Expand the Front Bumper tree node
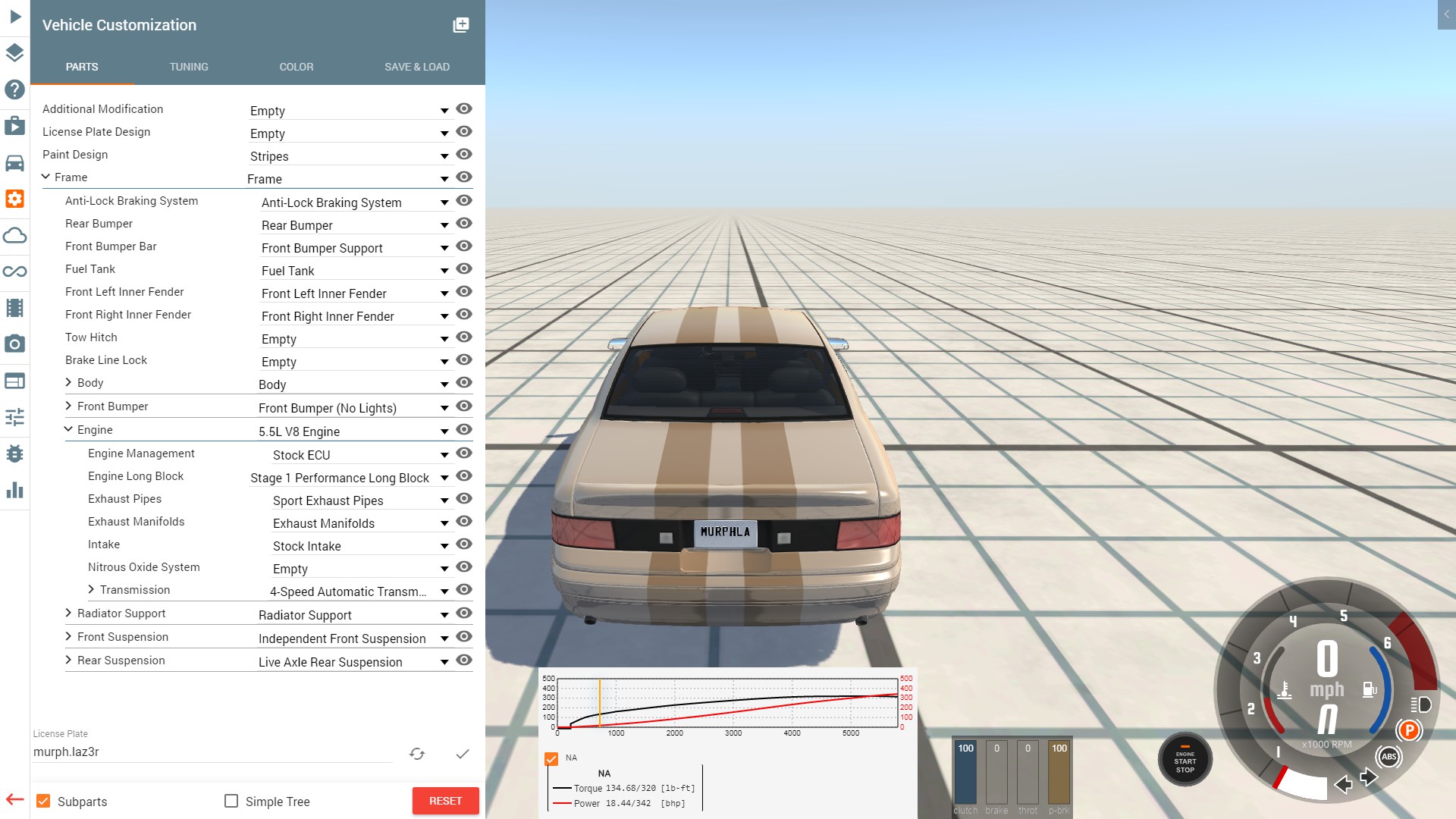 pyautogui.click(x=68, y=406)
